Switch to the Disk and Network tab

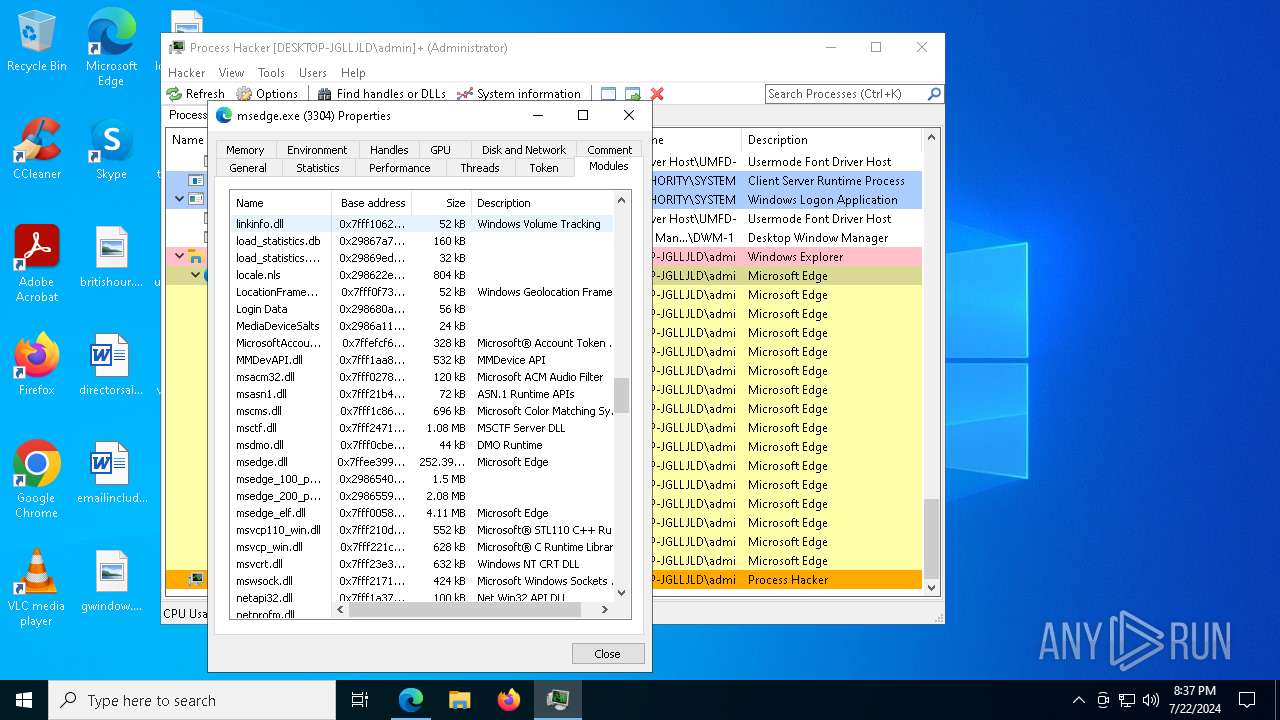(x=524, y=150)
